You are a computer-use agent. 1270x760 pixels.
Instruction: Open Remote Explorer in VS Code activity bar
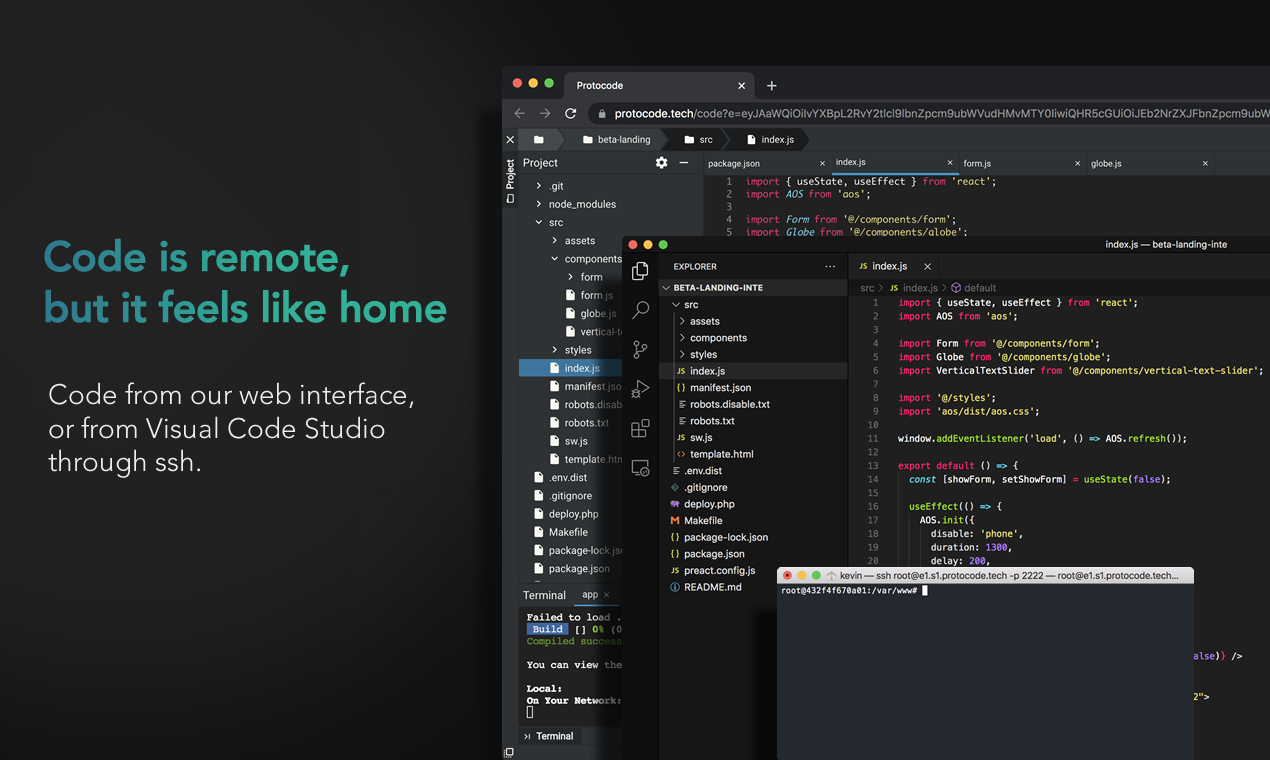[640, 468]
